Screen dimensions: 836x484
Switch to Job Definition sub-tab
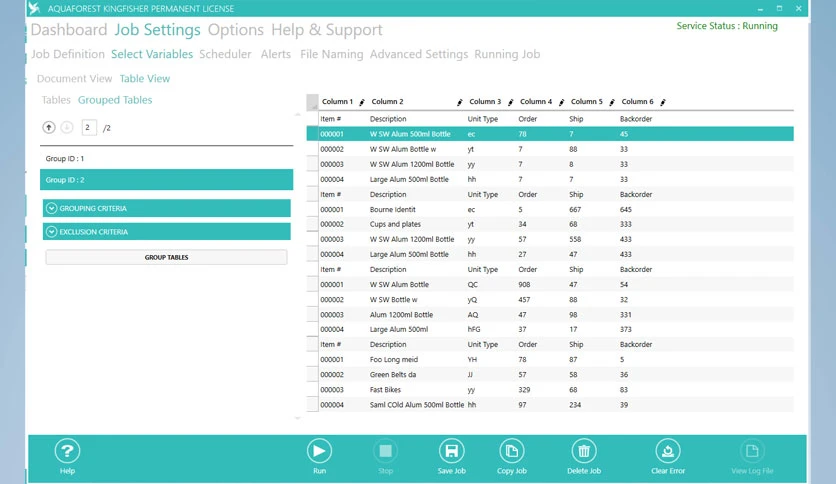click(x=68, y=54)
